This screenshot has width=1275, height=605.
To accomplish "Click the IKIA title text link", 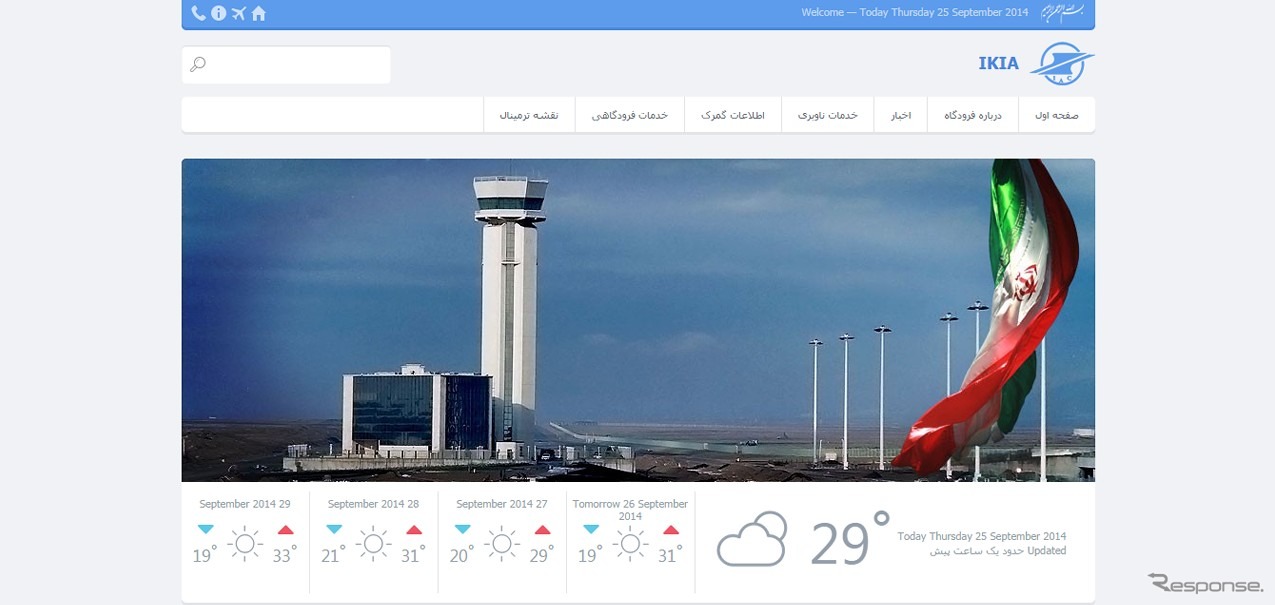I will click(x=998, y=64).
